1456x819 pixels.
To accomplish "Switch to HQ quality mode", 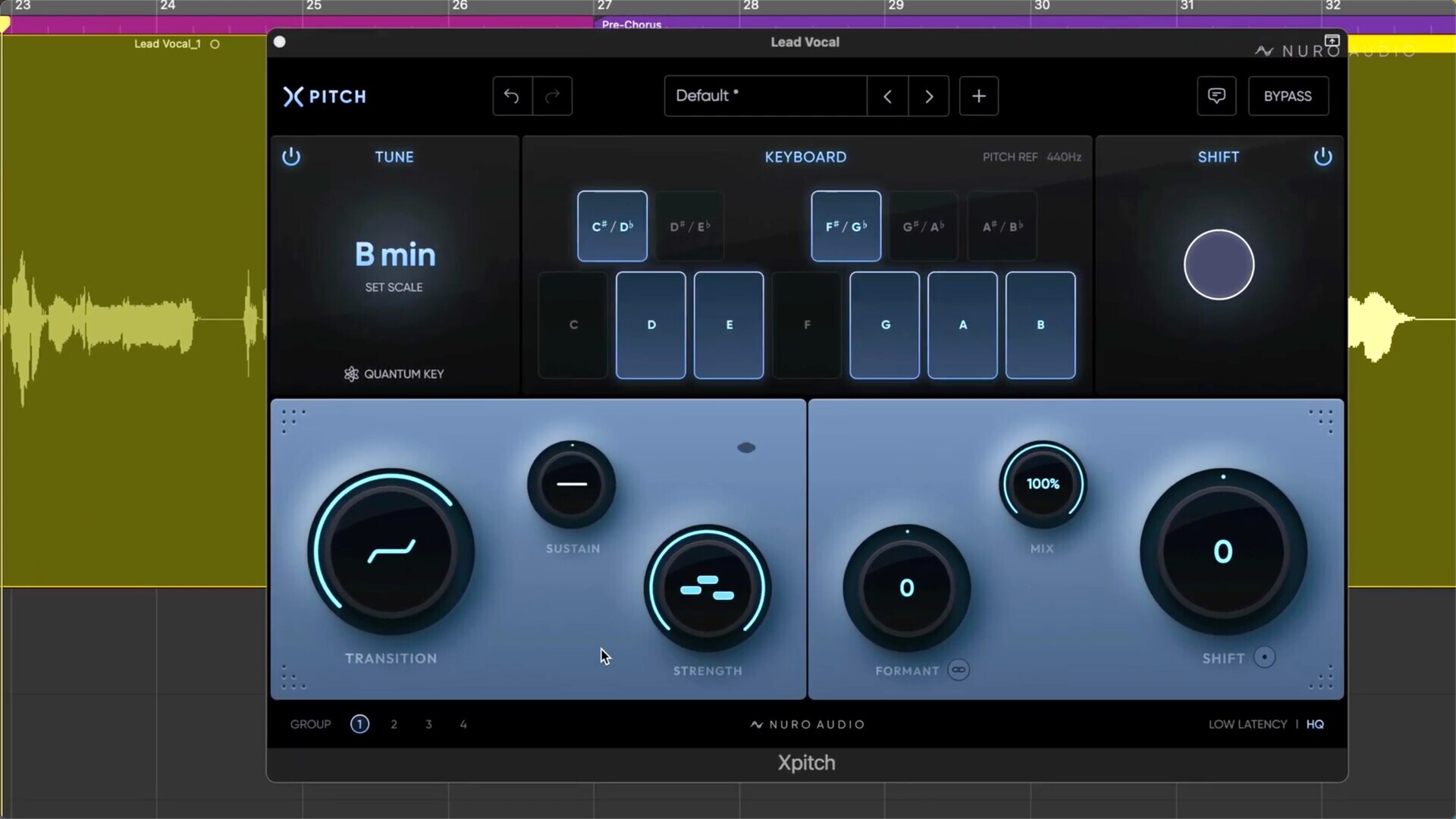I will click(x=1315, y=724).
